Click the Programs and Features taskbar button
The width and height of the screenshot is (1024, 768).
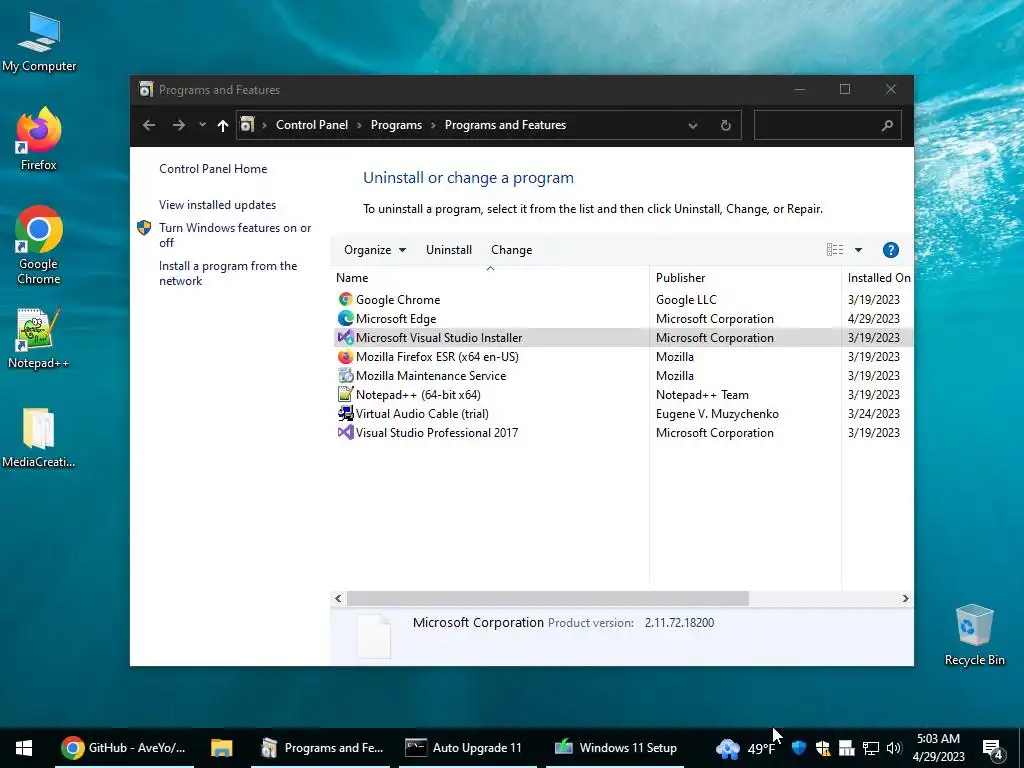click(320, 748)
